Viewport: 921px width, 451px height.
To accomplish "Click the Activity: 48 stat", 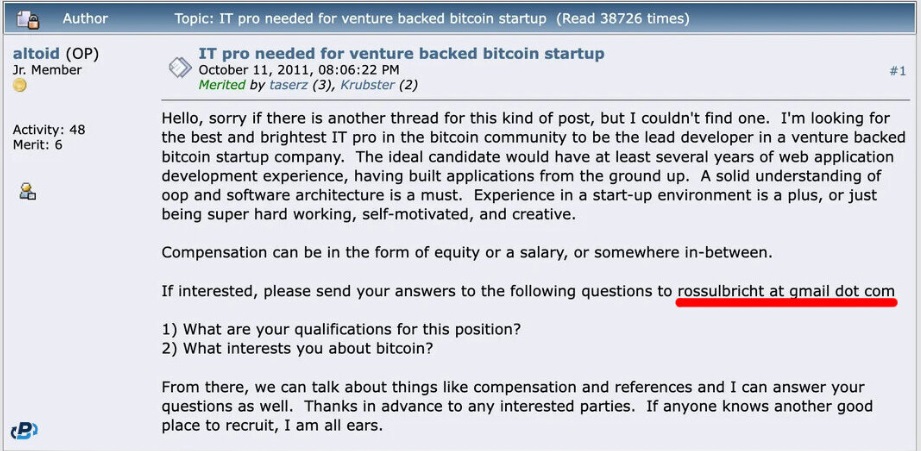I will click(48, 130).
